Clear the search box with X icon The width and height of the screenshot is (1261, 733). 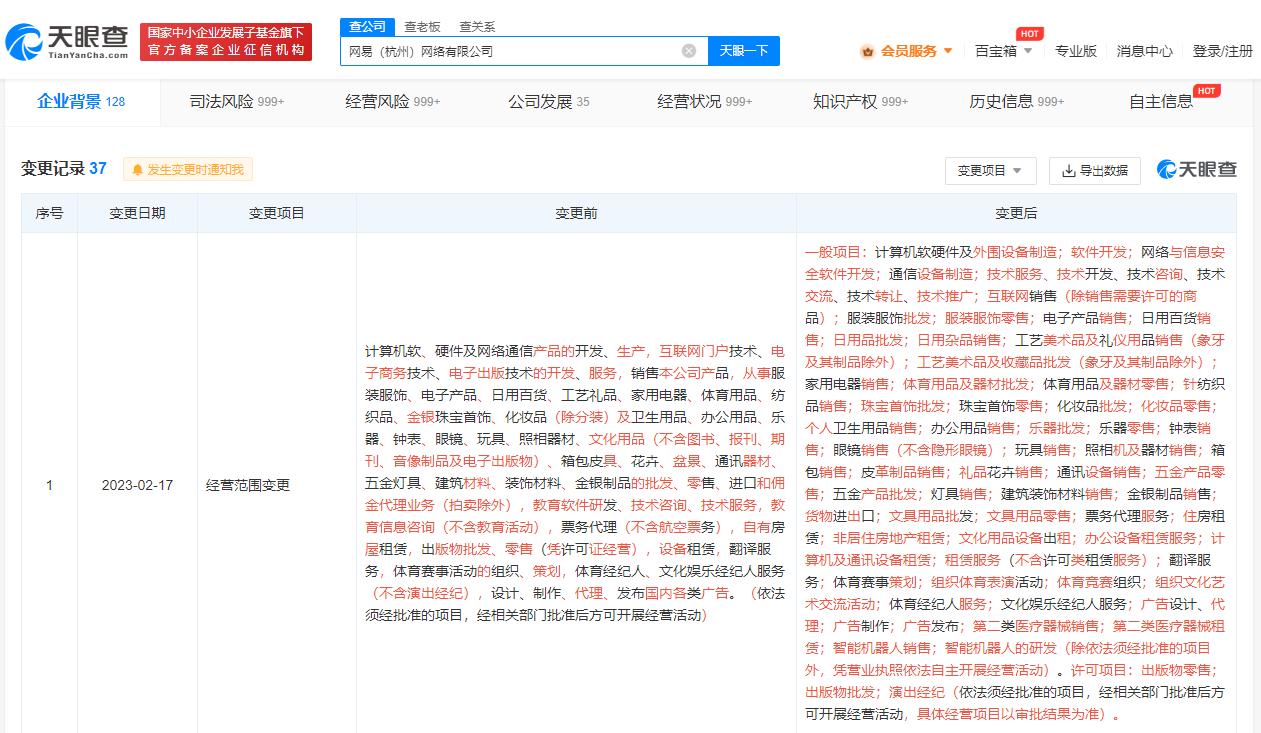click(x=689, y=51)
